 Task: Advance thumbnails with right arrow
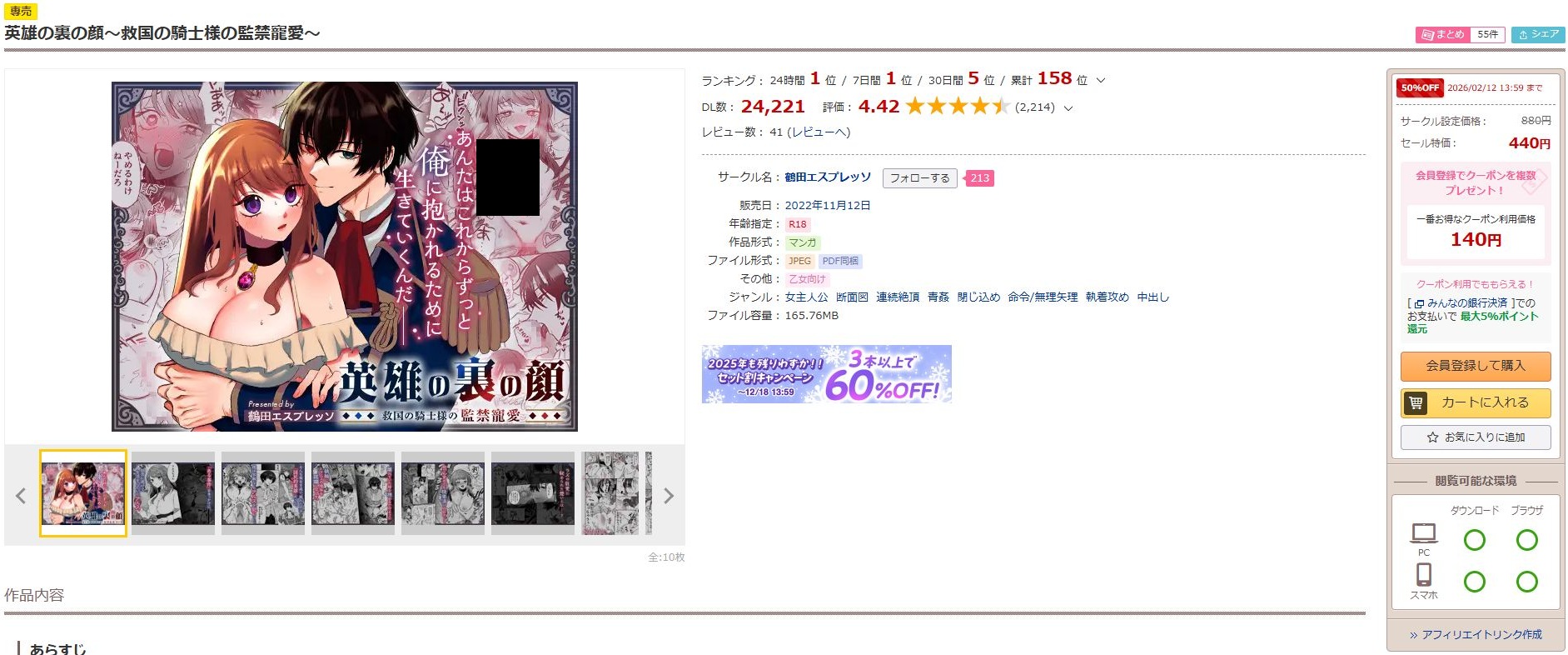coord(669,496)
